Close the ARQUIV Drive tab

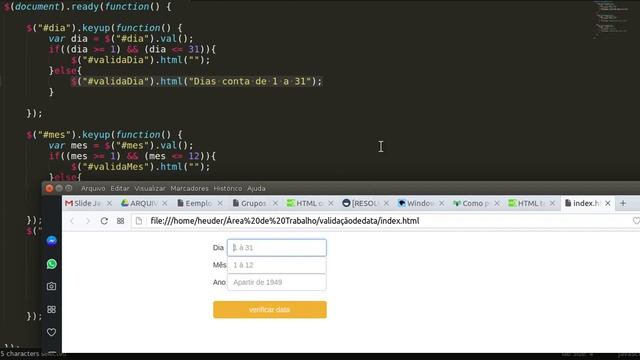click(164, 203)
